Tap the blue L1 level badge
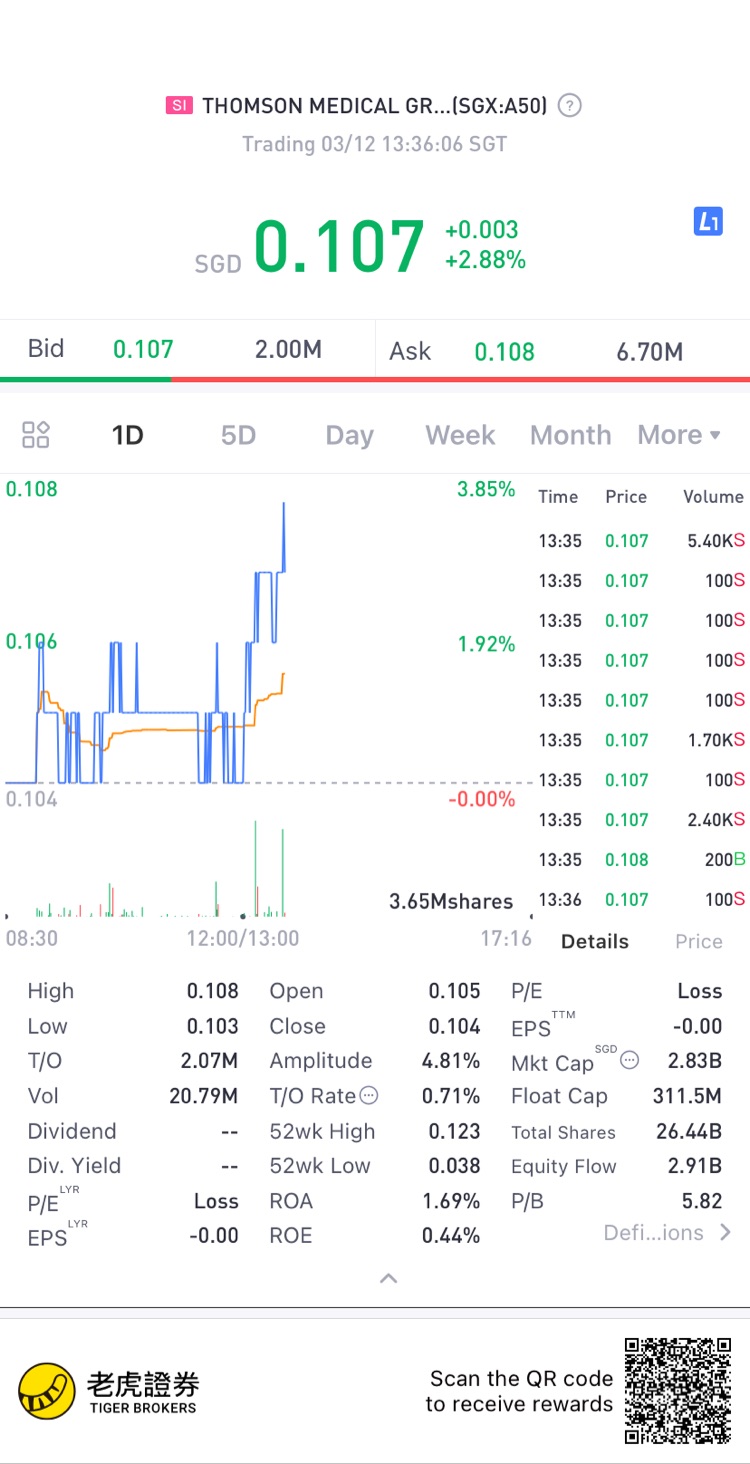750x1464 pixels. (x=708, y=222)
